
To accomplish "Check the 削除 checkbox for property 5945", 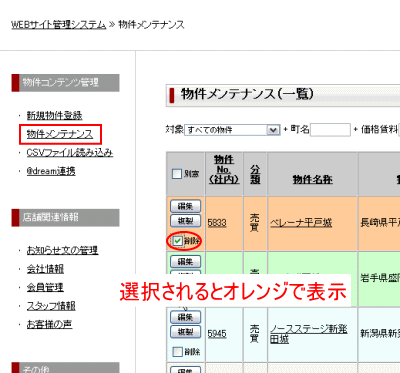I will point(178,351).
